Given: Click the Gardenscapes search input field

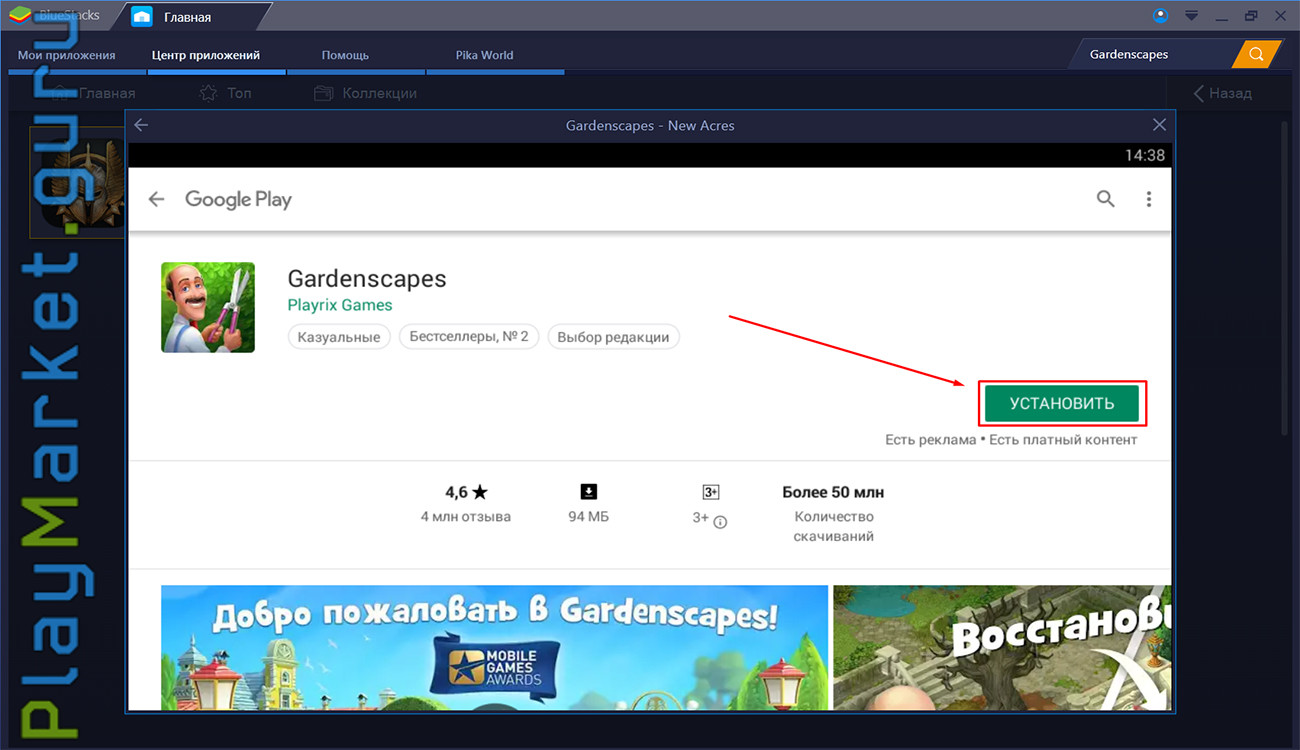Looking at the screenshot, I should pos(1150,54).
